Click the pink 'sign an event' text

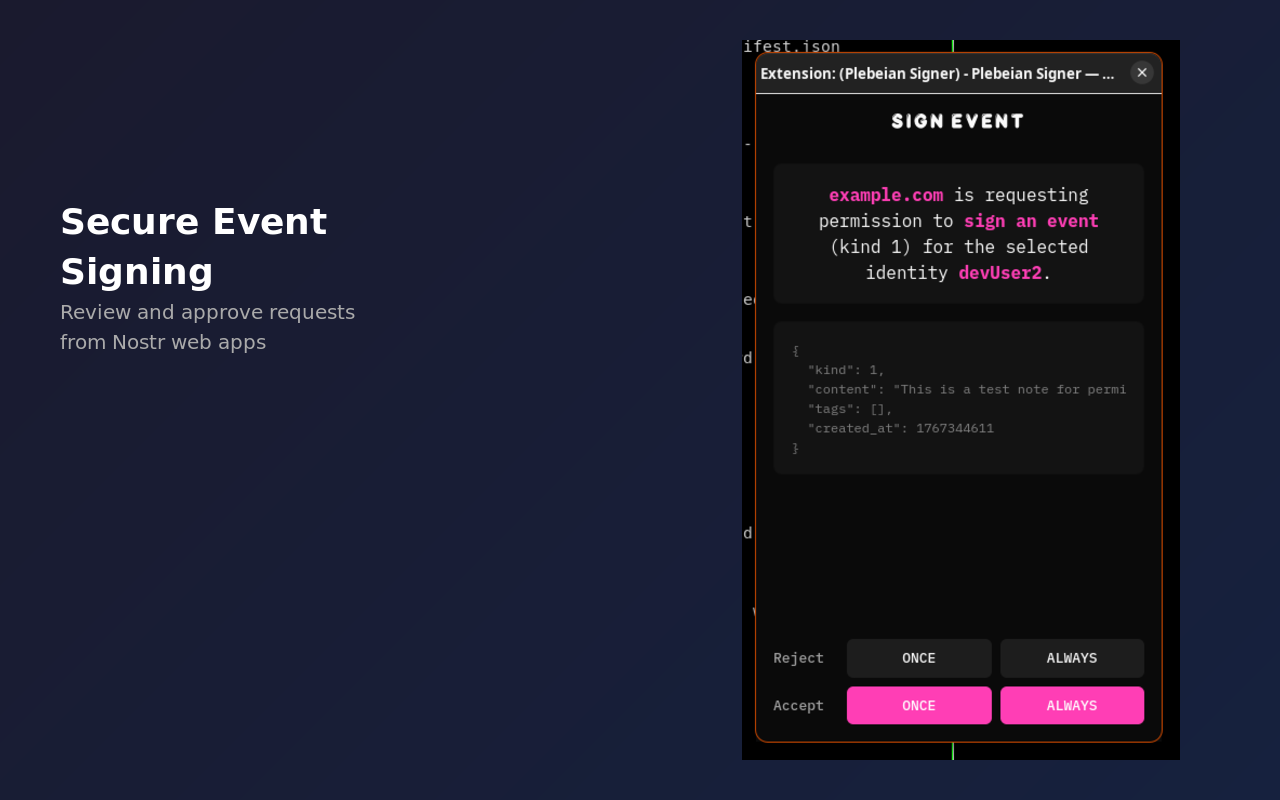pos(1030,221)
